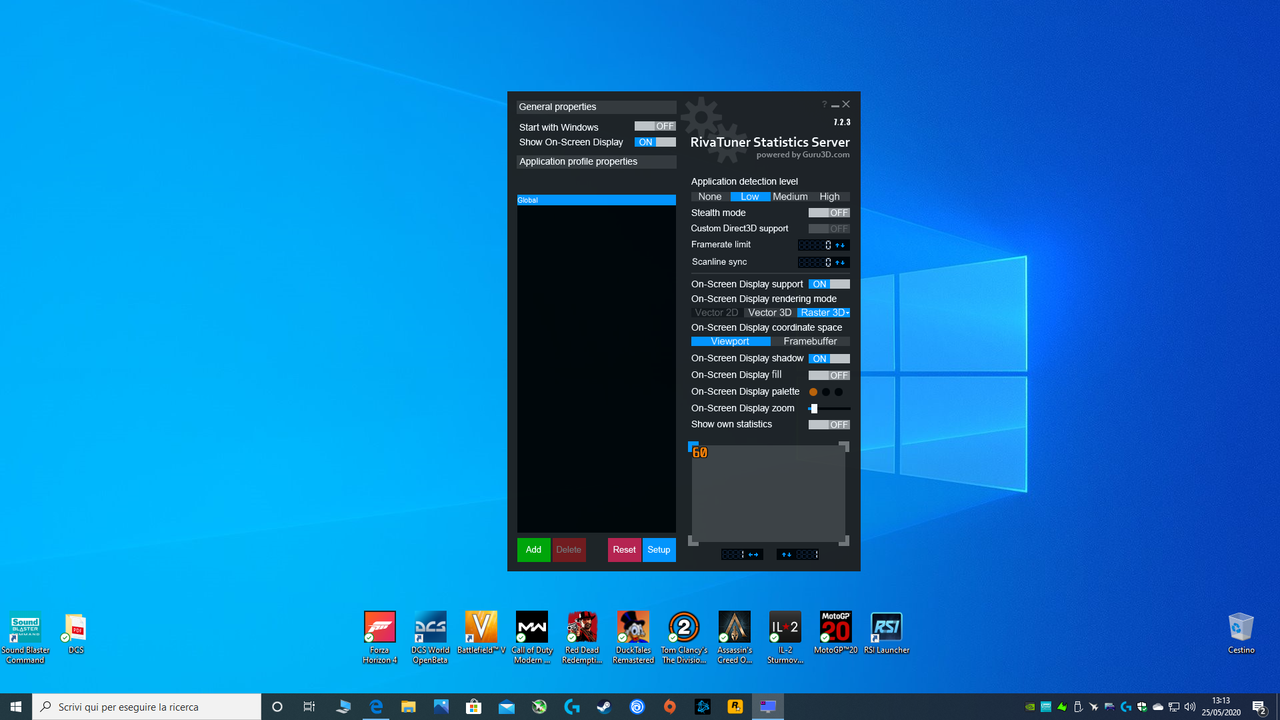Click the OSD preview top-right corner marker
1280x720 pixels.
844,447
